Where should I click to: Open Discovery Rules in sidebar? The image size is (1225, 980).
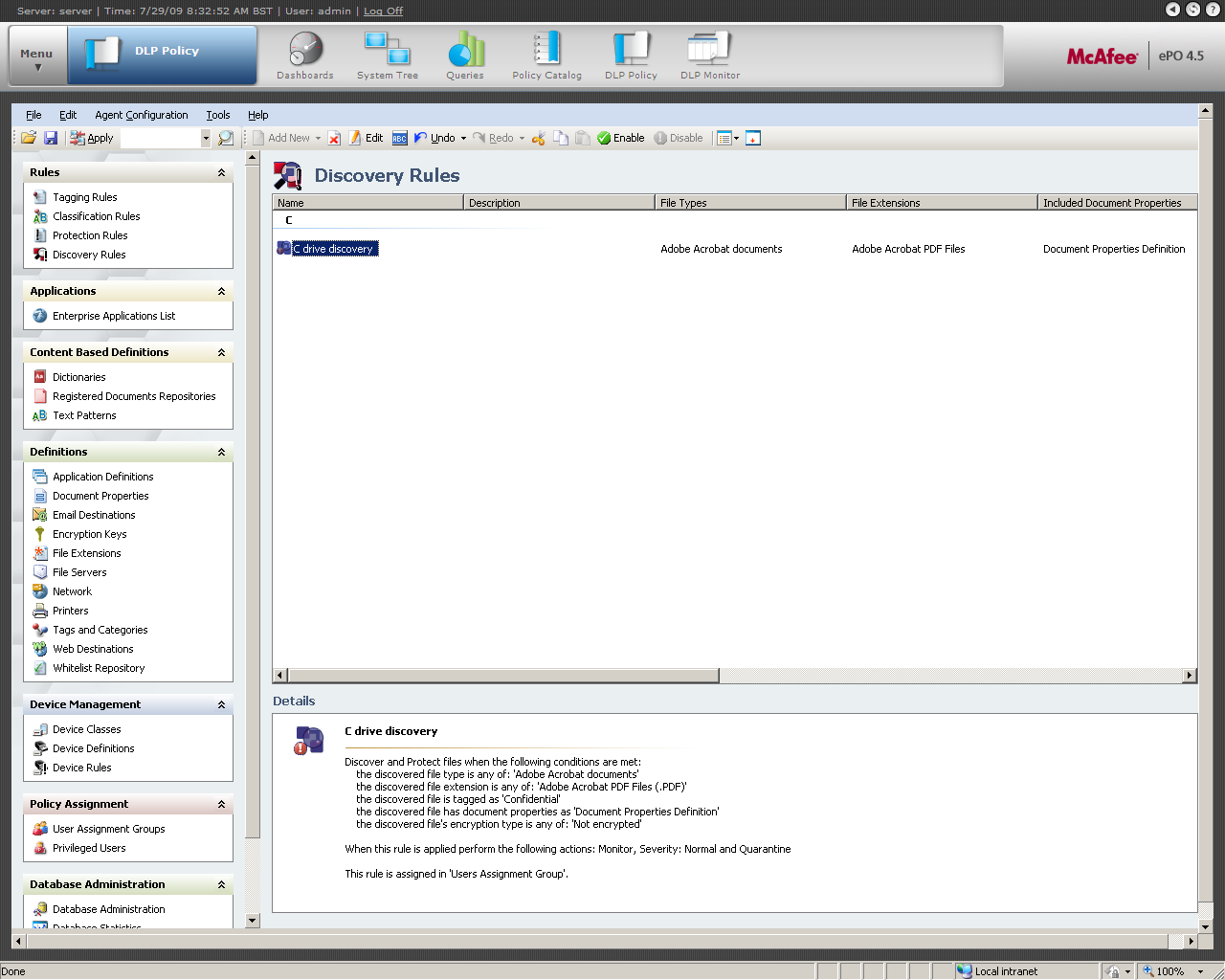(89, 255)
